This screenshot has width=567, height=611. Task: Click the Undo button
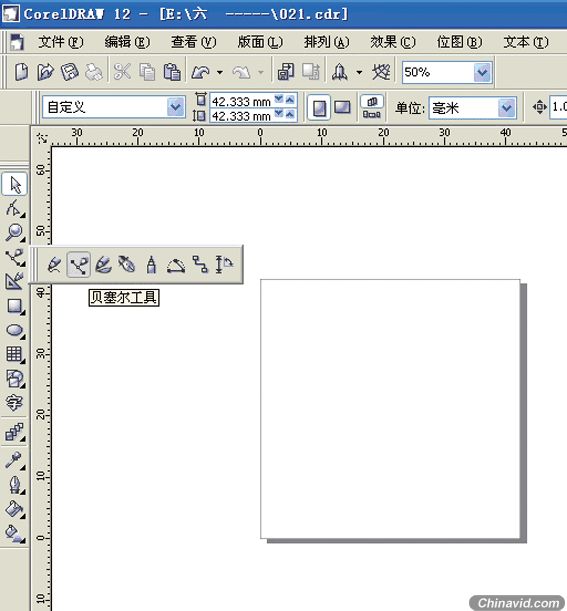click(x=201, y=72)
